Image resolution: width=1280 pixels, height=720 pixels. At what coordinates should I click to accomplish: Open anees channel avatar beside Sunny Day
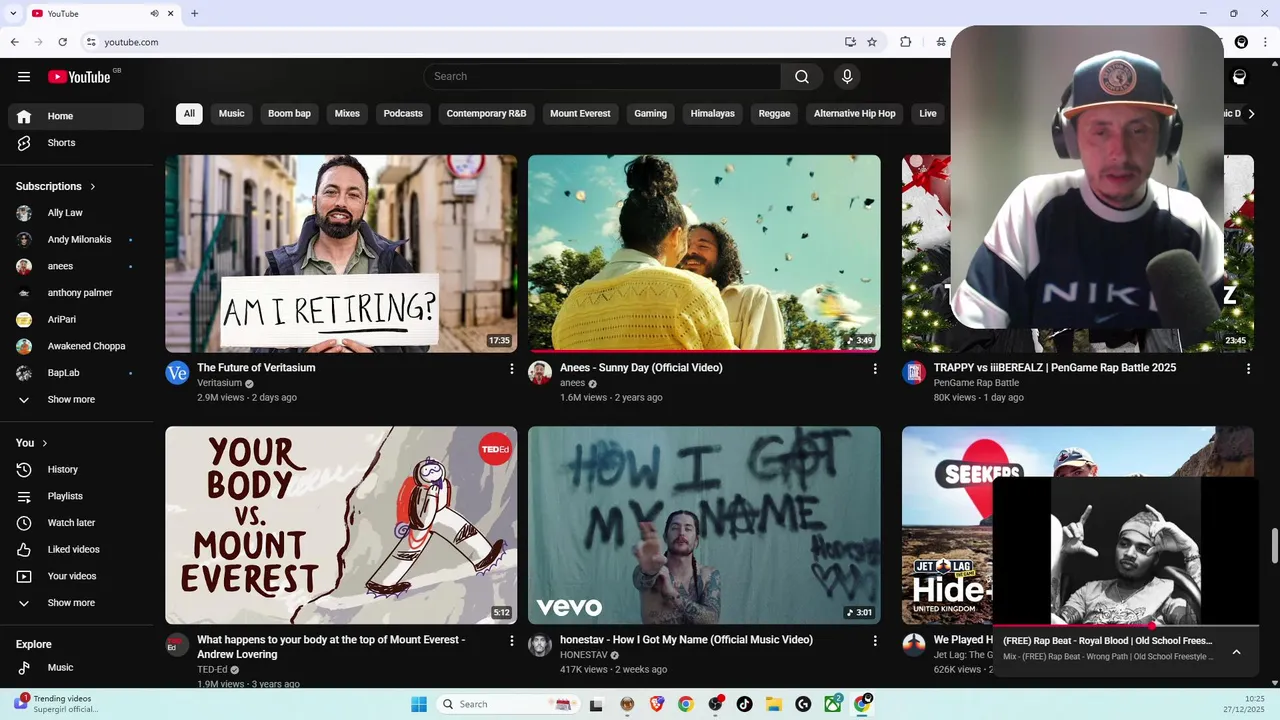click(x=540, y=373)
